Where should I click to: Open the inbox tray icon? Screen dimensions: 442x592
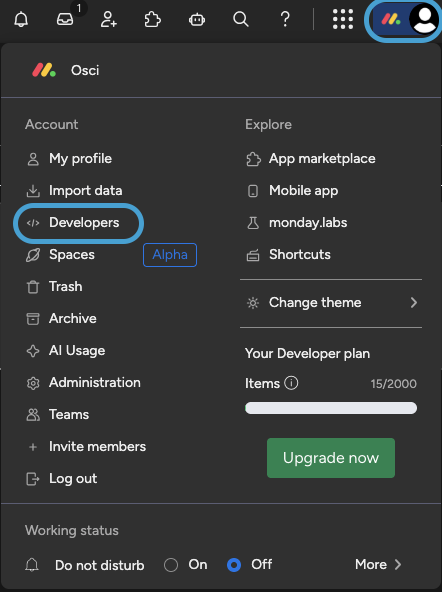pos(65,18)
